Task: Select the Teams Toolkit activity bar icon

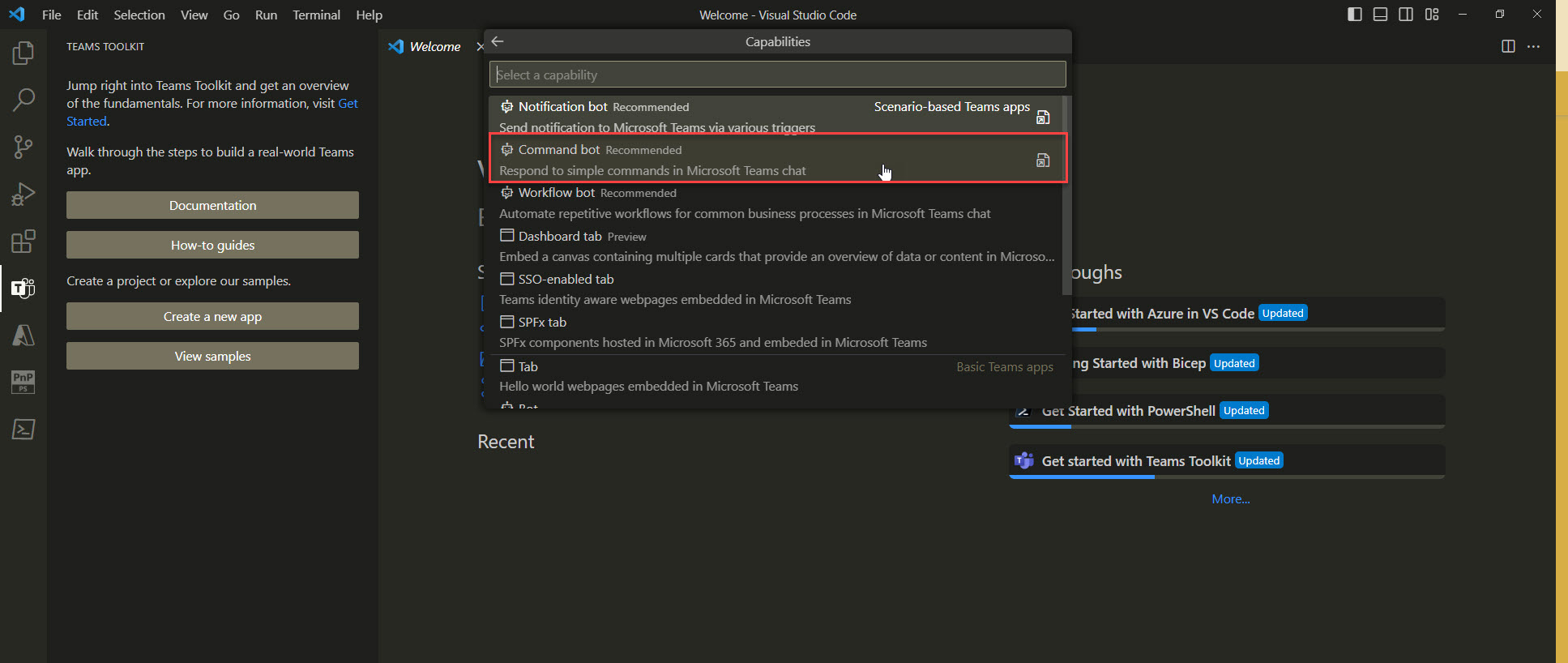Action: point(23,289)
